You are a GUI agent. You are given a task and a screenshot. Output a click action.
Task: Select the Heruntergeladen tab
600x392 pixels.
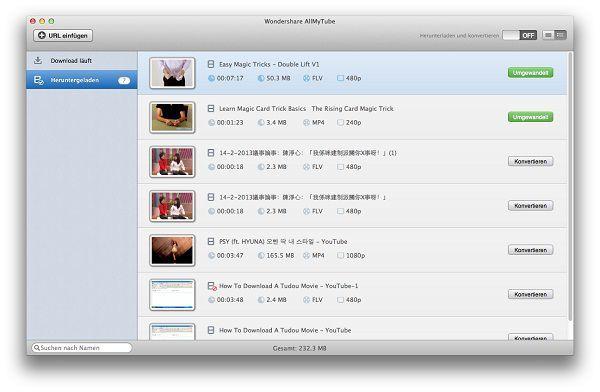(x=82, y=80)
